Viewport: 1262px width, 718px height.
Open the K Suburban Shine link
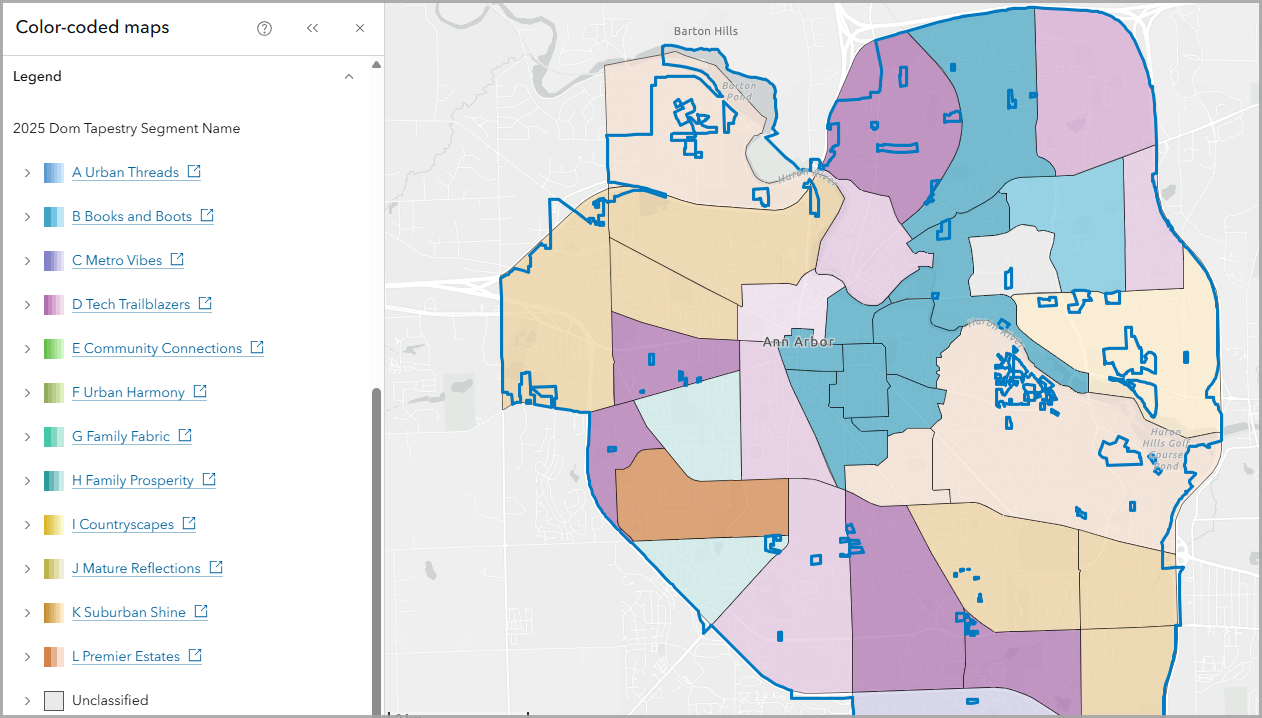130,611
